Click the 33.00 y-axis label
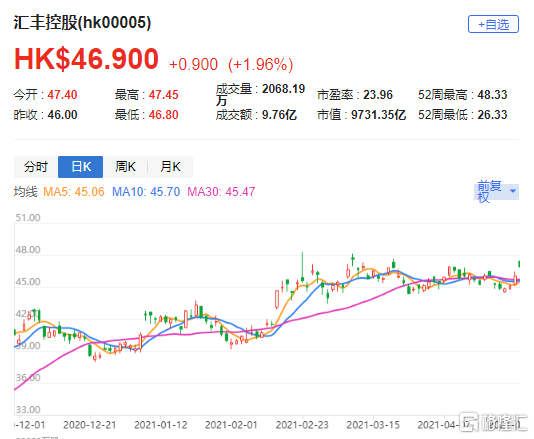This screenshot has height=439, width=534. pyautogui.click(x=28, y=409)
